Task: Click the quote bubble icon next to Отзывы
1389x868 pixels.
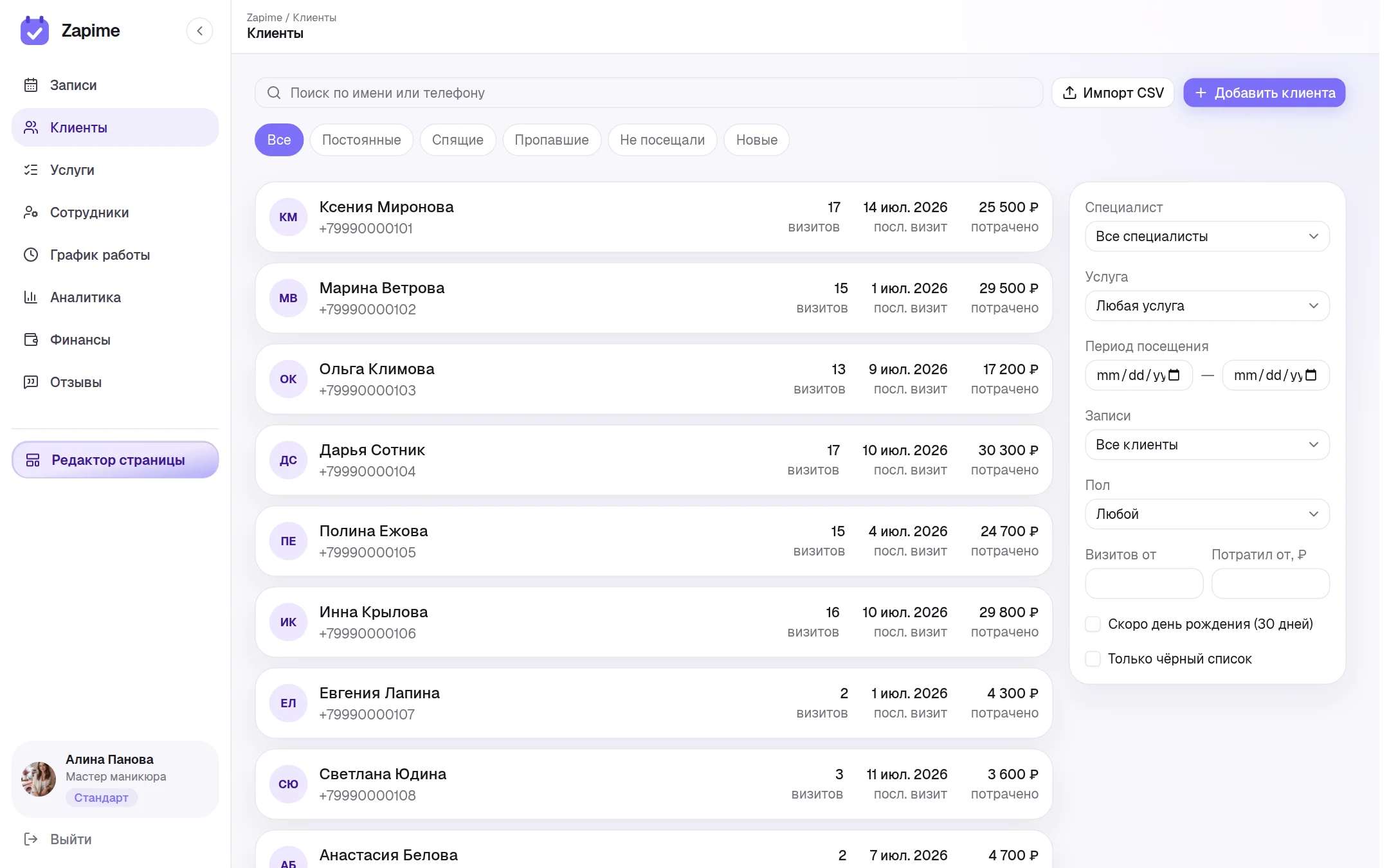Action: pyautogui.click(x=31, y=382)
